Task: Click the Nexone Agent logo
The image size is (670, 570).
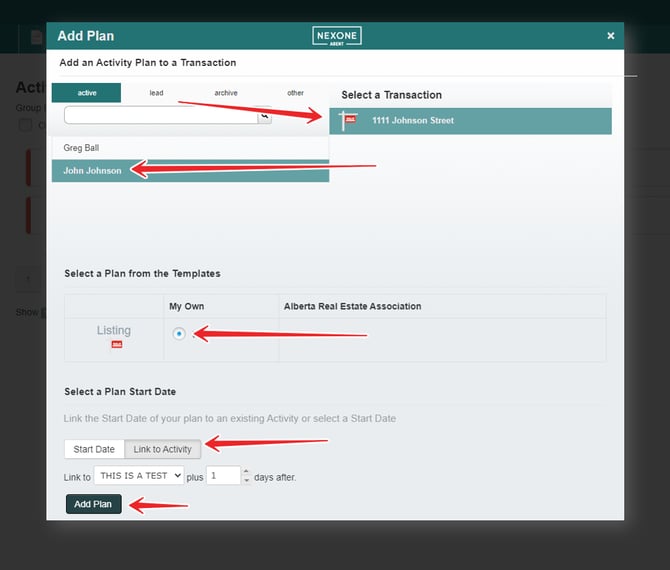Action: pos(336,35)
